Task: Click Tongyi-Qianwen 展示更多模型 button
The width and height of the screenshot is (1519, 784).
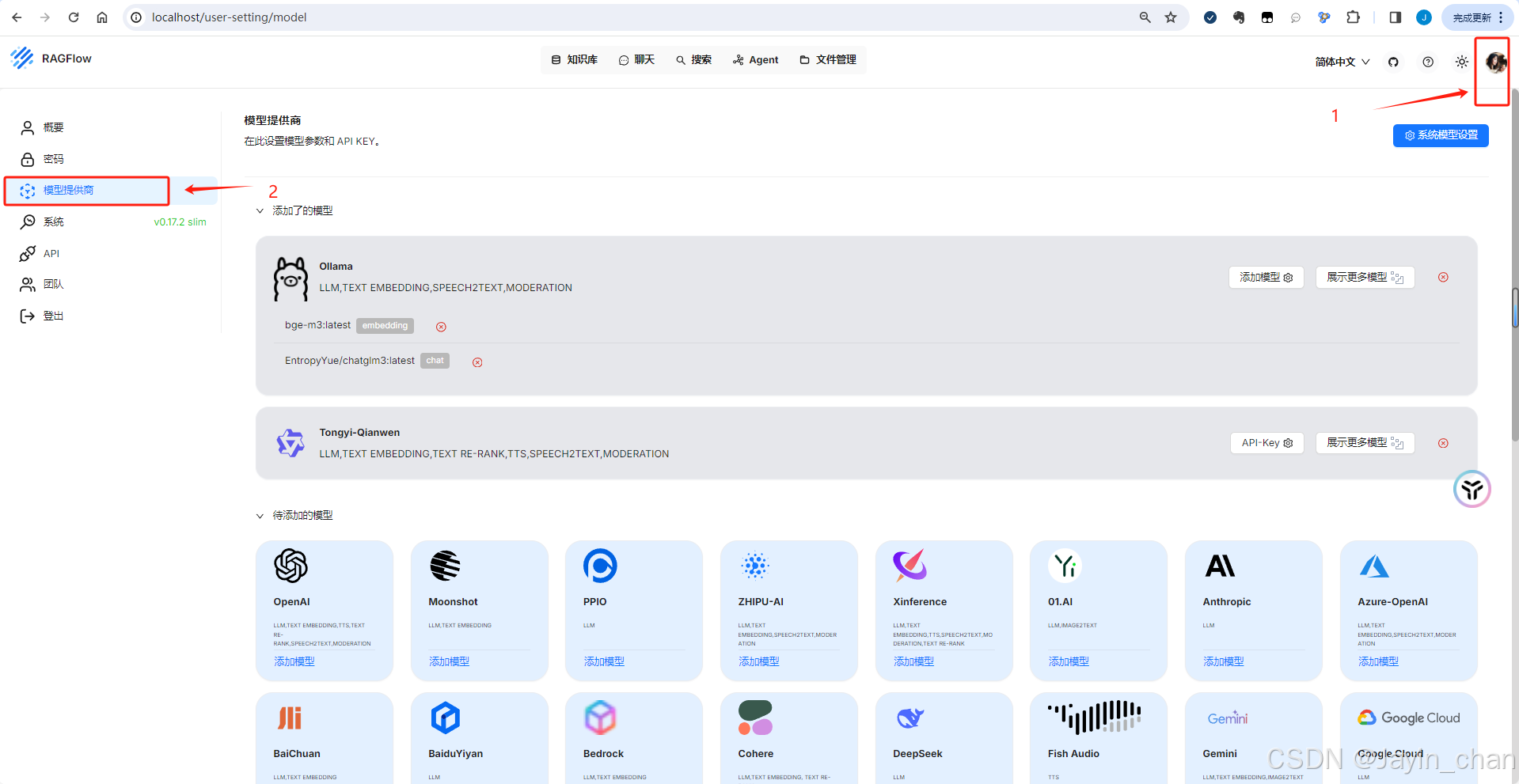Action: [1365, 443]
